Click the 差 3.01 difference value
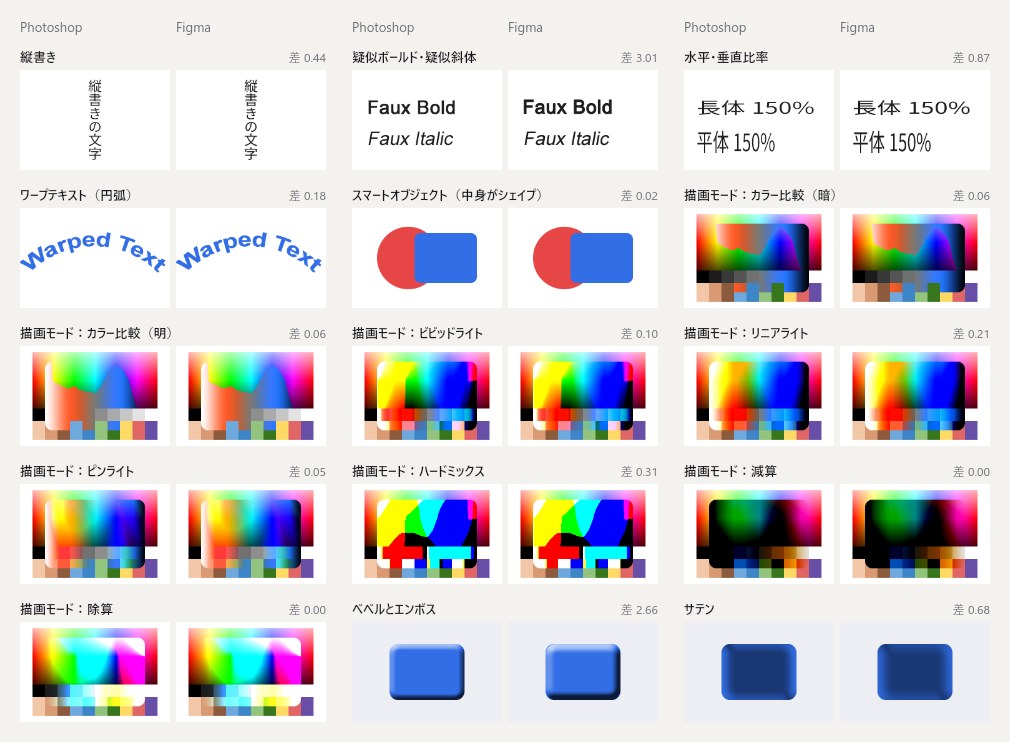 coord(639,58)
